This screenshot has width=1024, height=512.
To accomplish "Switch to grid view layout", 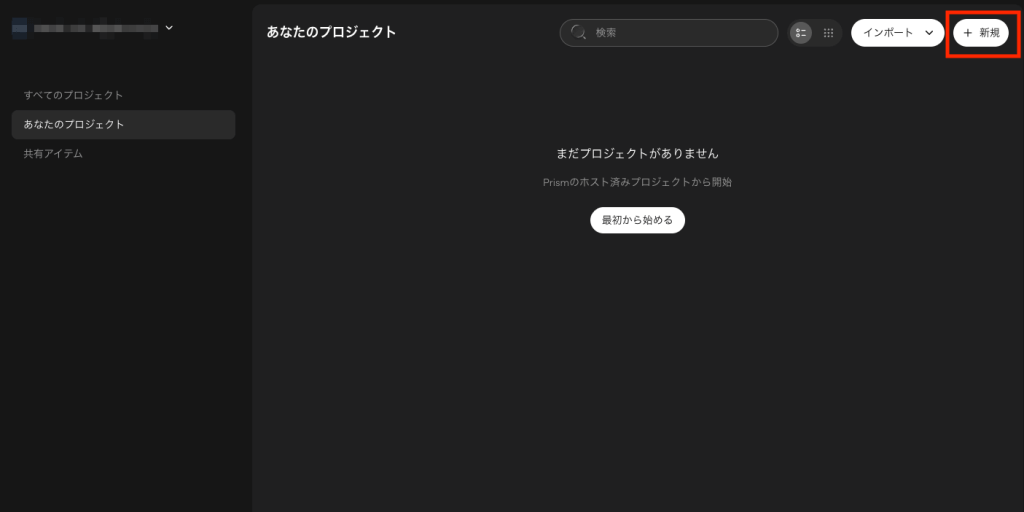I will (828, 33).
